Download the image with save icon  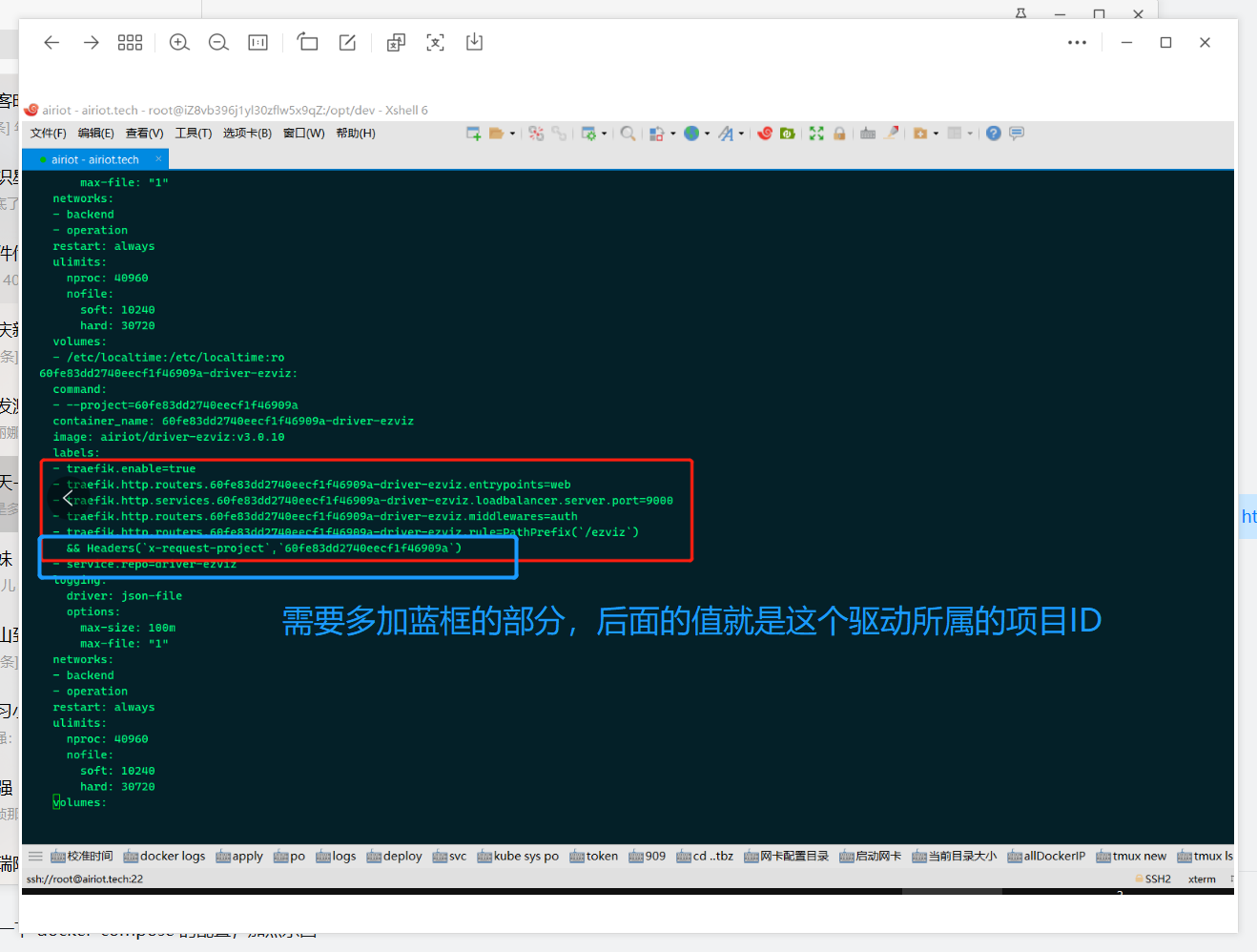pos(474,42)
